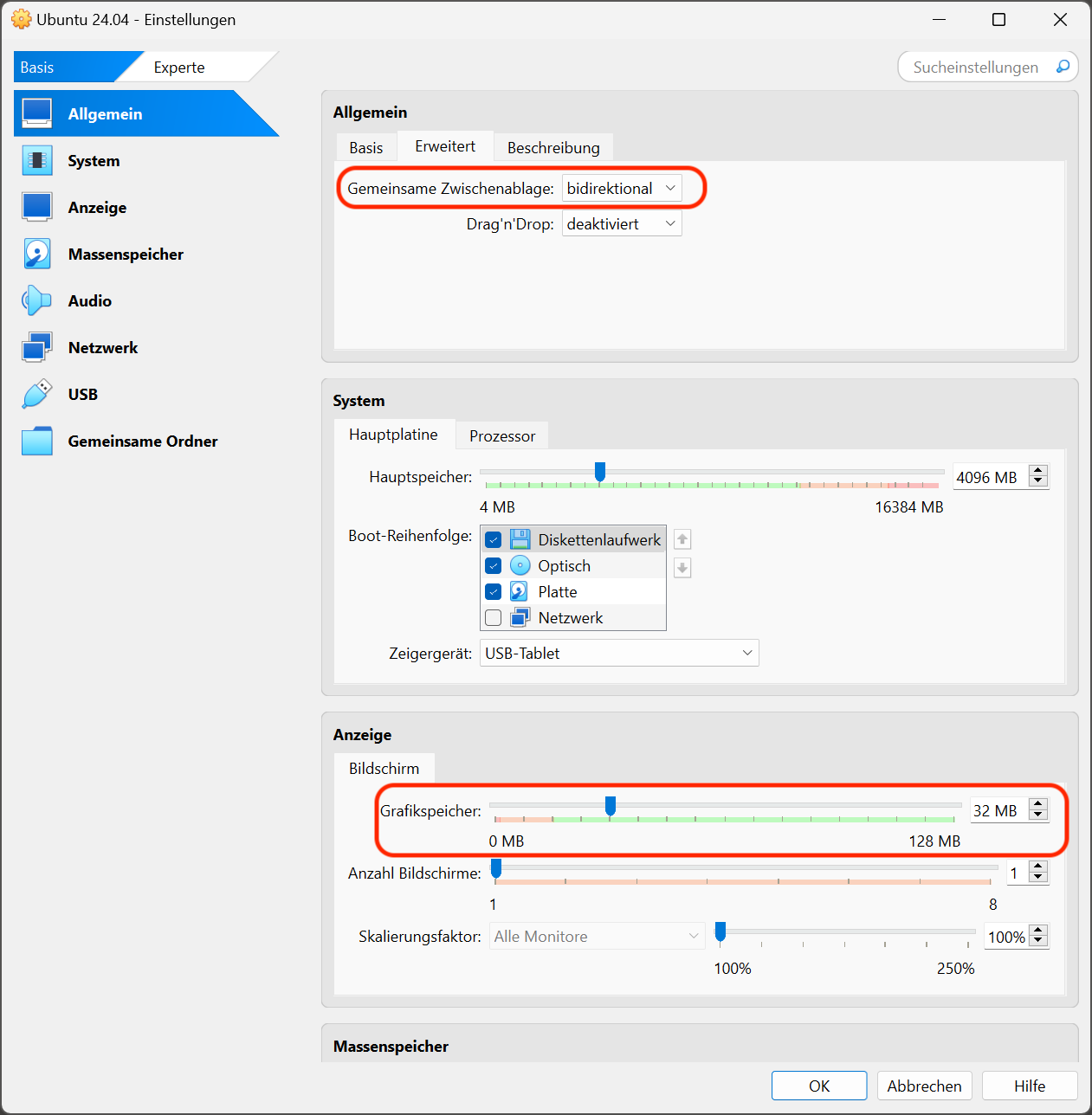Image resolution: width=1092 pixels, height=1115 pixels.
Task: Click the optical disc icon in boot order
Action: [520, 565]
